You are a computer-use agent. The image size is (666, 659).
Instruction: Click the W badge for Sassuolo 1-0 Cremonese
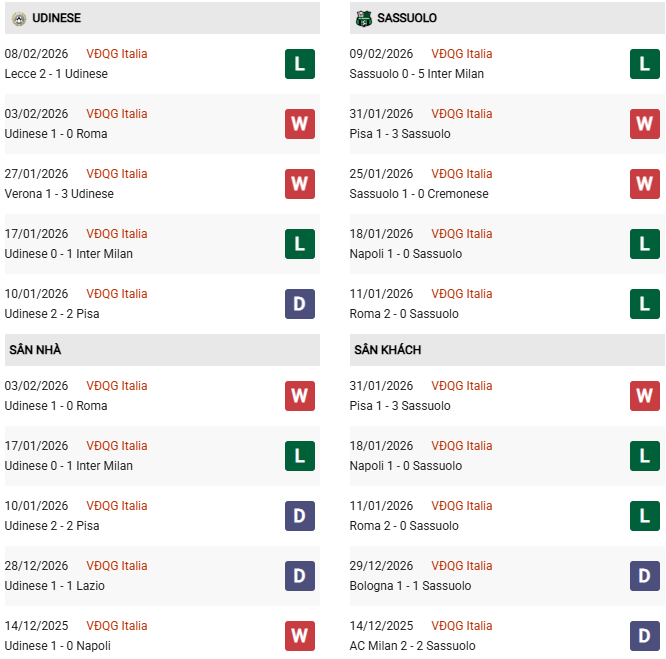(645, 184)
